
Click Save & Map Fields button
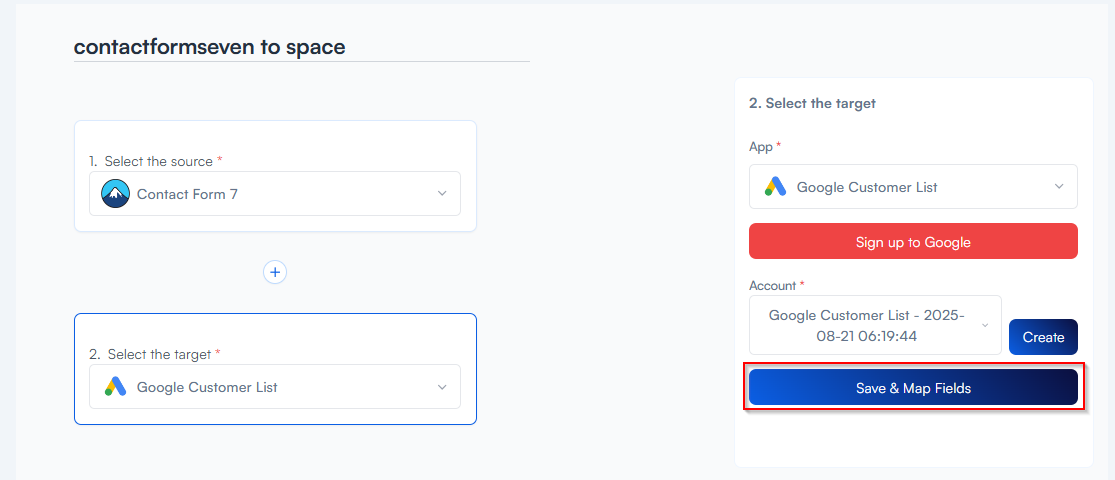(x=913, y=388)
